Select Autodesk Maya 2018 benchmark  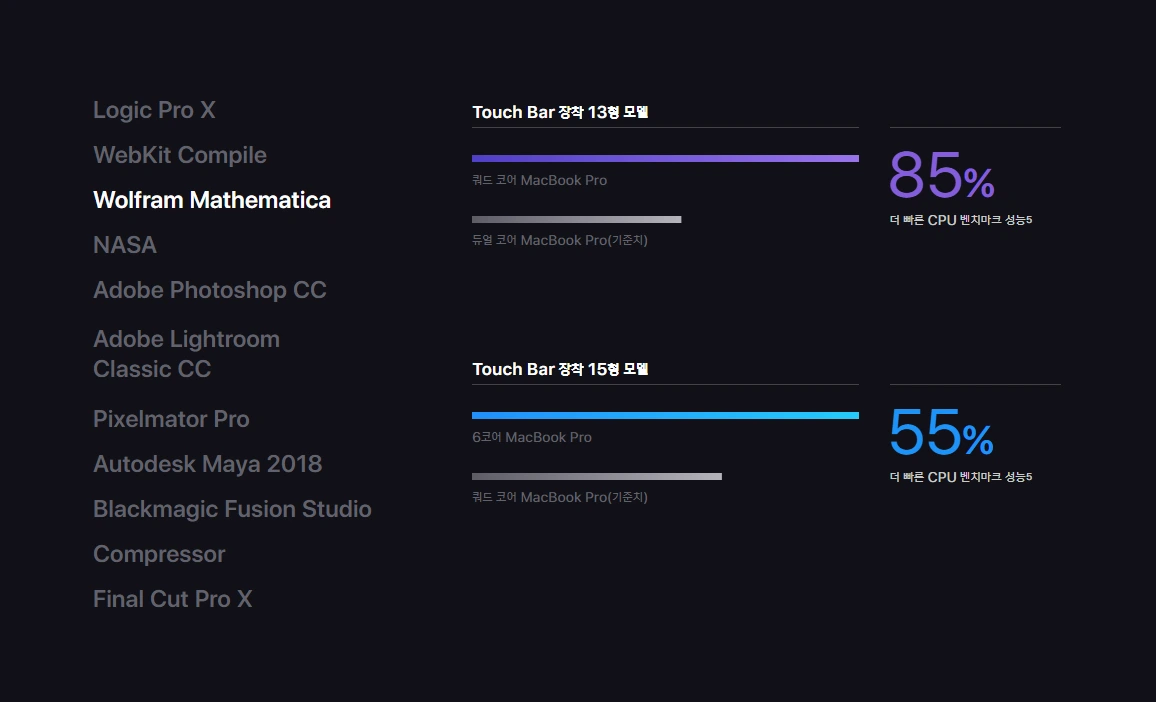pos(207,464)
